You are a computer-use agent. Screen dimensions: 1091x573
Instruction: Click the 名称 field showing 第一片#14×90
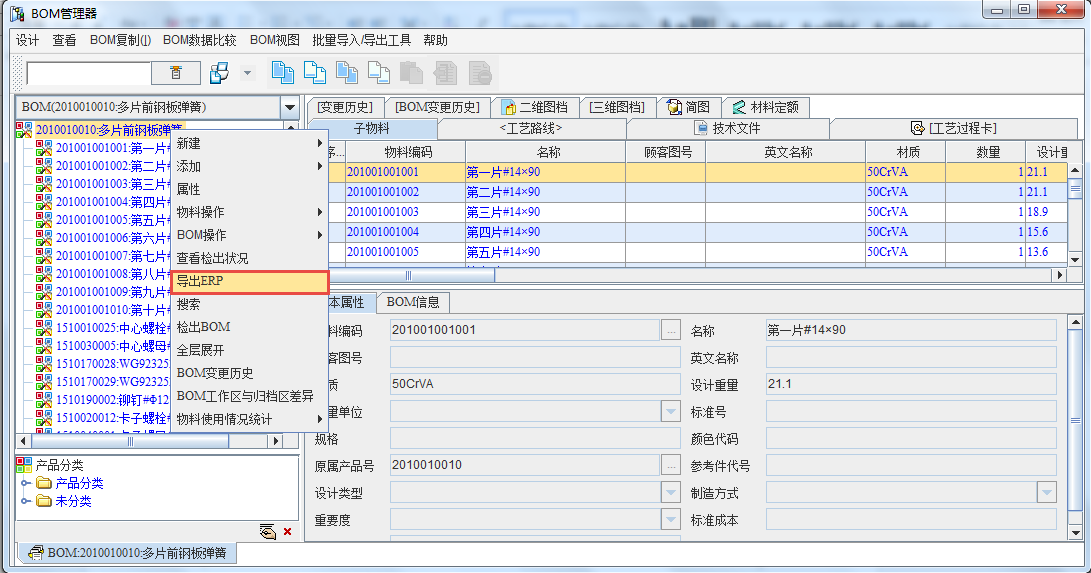[911, 330]
